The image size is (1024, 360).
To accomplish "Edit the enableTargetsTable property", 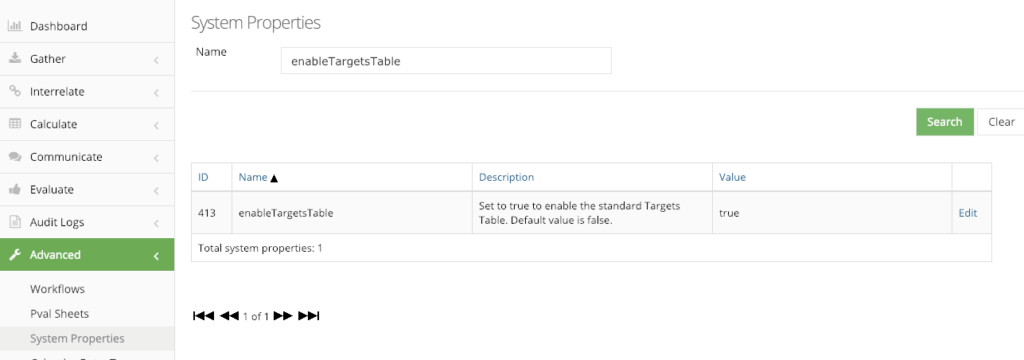I will 967,213.
